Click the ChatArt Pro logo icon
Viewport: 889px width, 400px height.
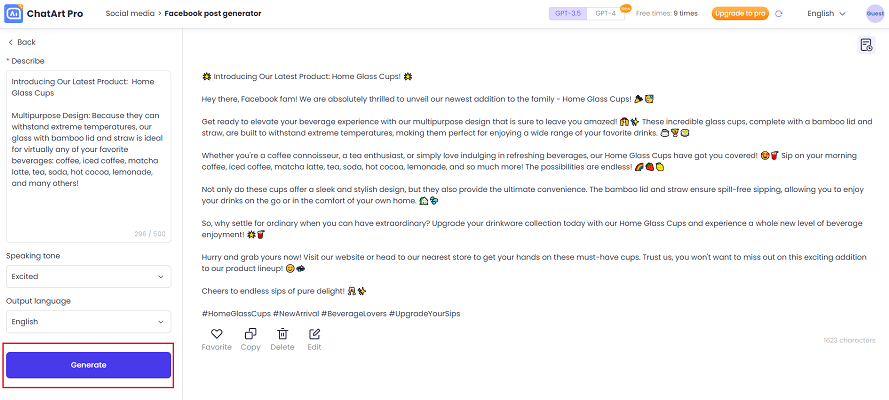[14, 14]
